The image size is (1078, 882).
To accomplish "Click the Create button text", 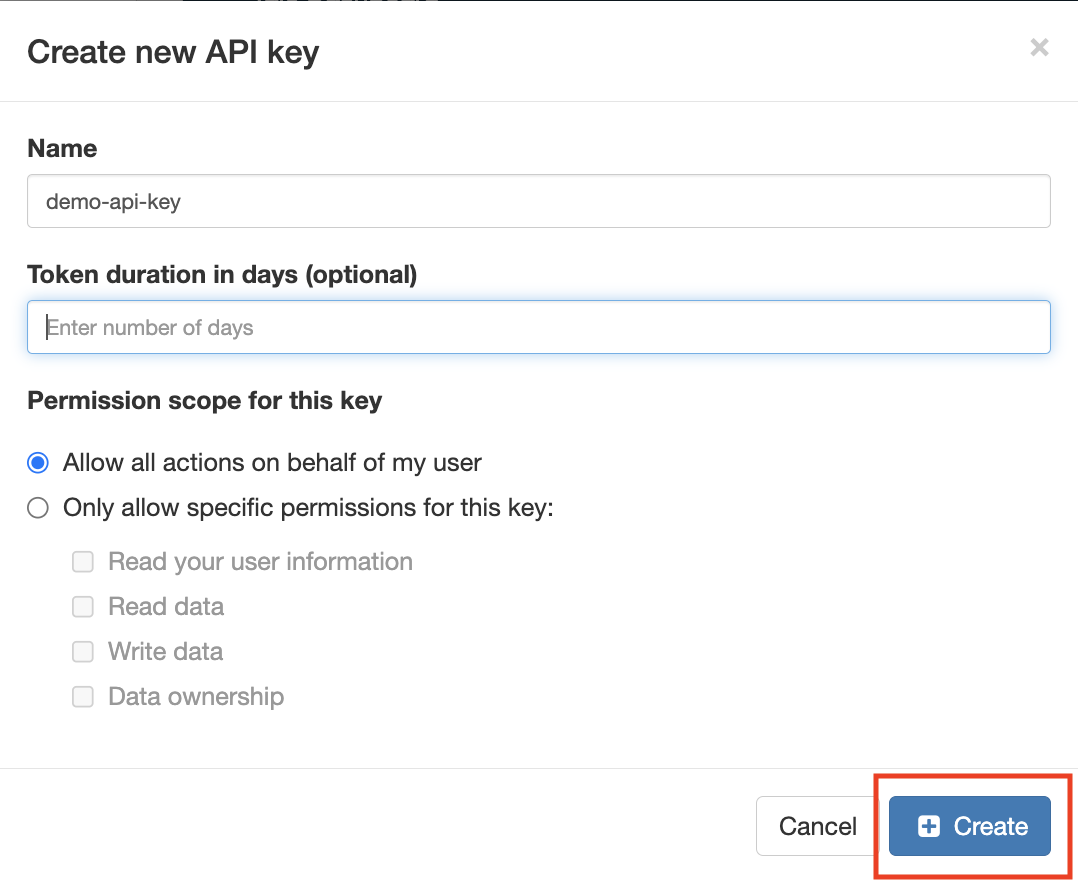I will click(x=990, y=826).
